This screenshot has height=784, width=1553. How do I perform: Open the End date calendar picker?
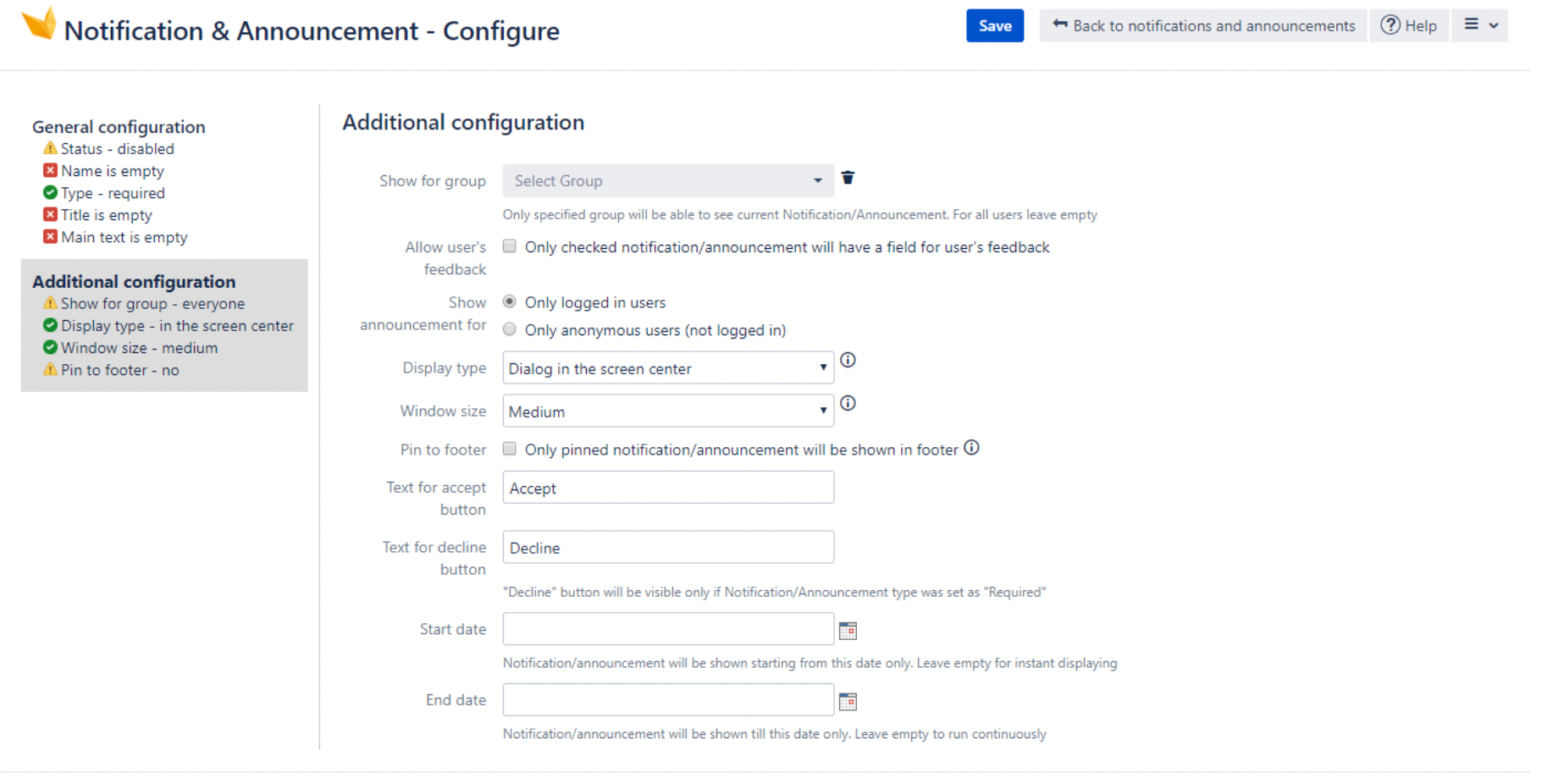[x=848, y=701]
